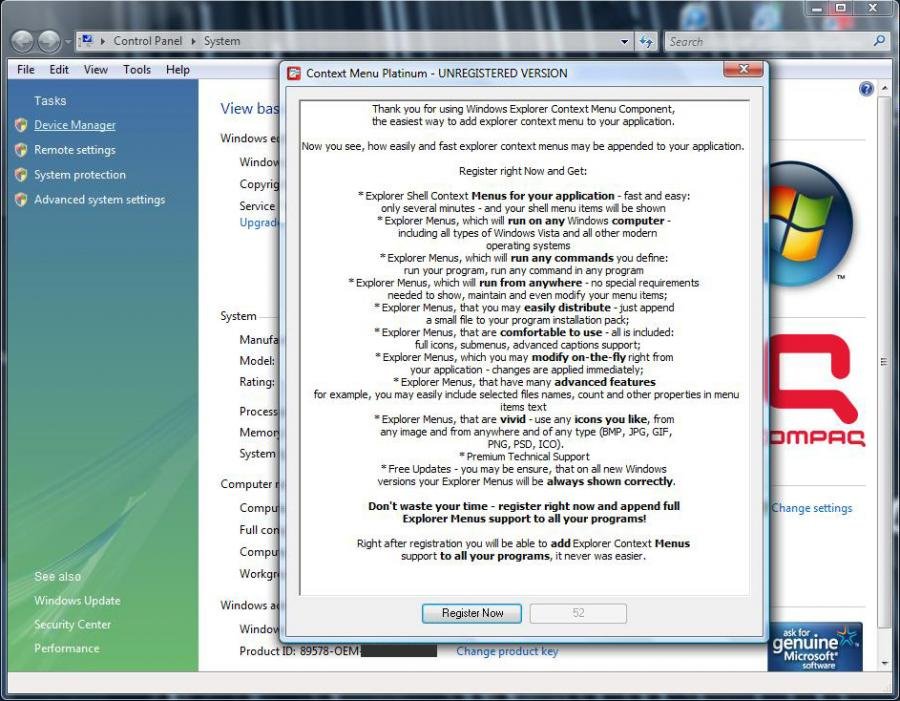Close the System Control Panel window
The height and width of the screenshot is (701, 900).
[873, 8]
